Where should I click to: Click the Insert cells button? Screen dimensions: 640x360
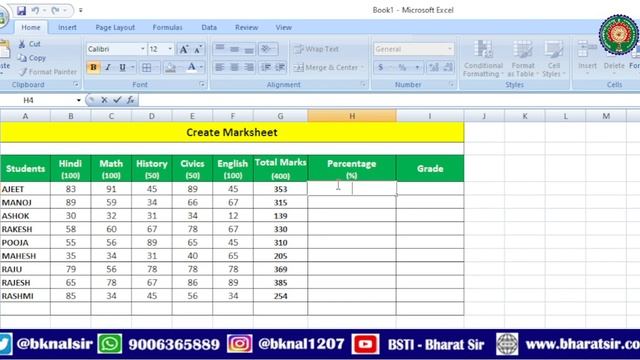587,59
